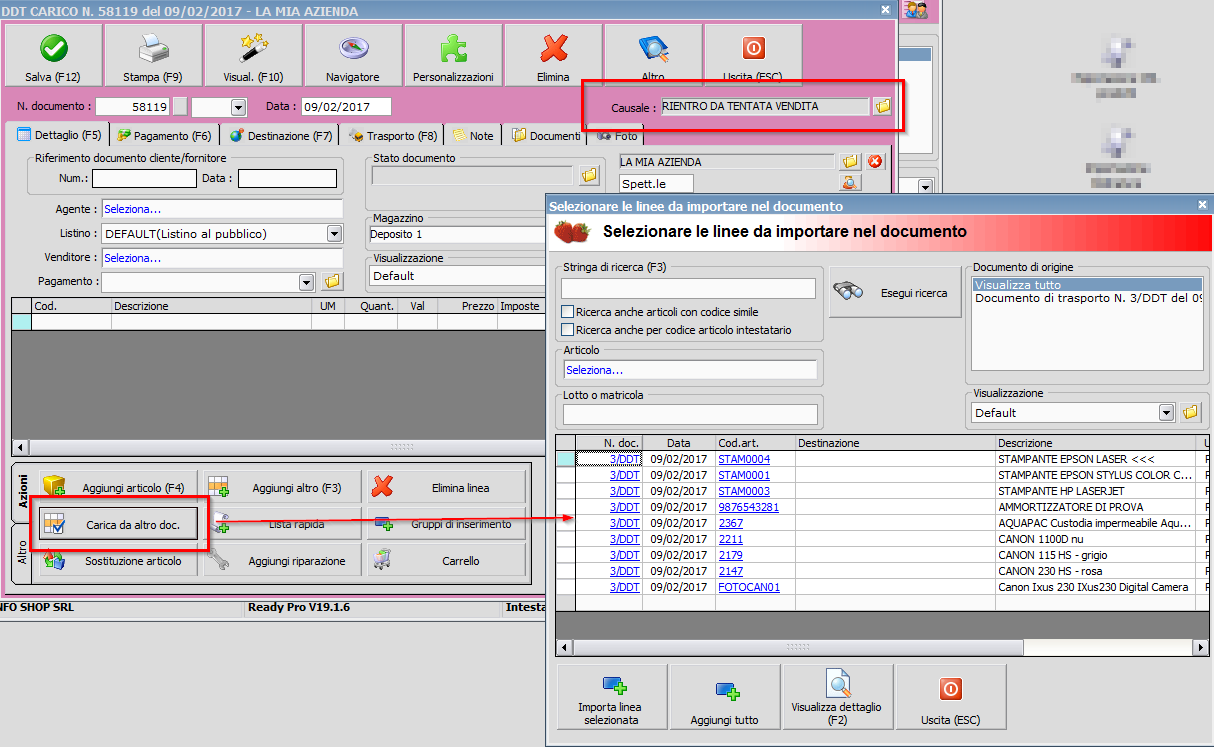This screenshot has width=1214, height=747.
Task: Open folder icon next to Causale field
Action: pos(882,106)
